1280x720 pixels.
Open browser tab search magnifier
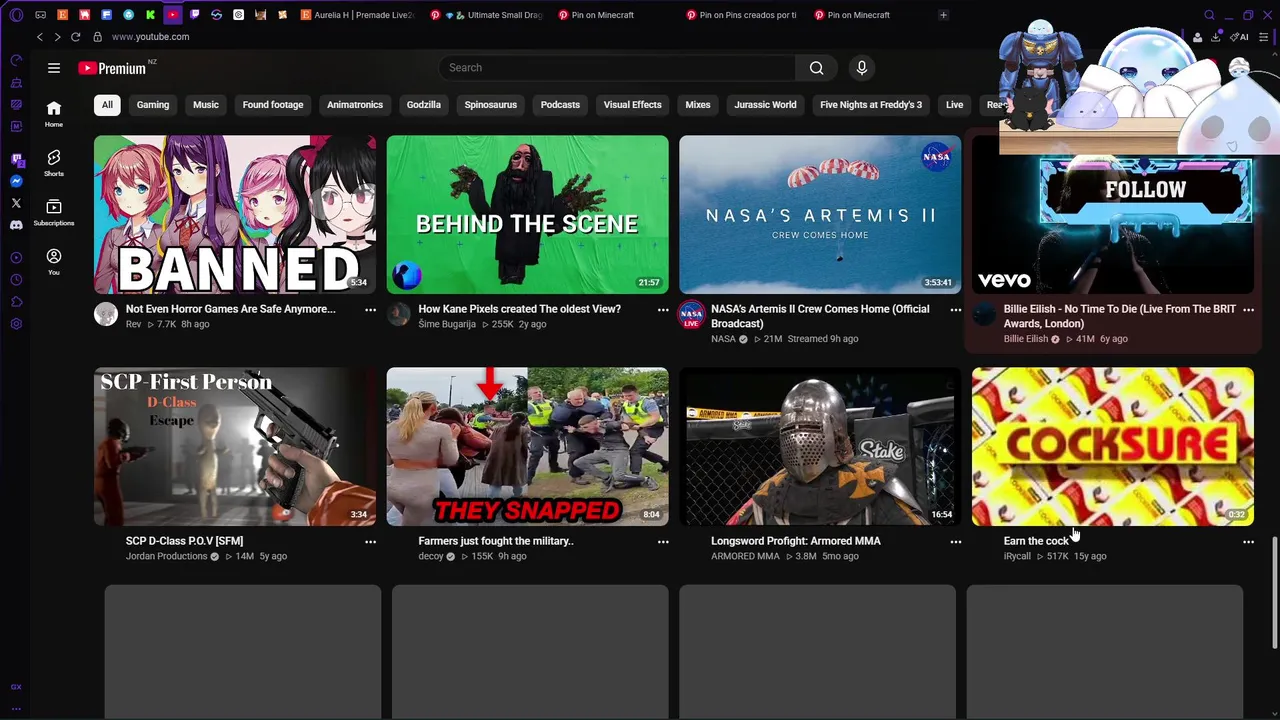[1209, 15]
